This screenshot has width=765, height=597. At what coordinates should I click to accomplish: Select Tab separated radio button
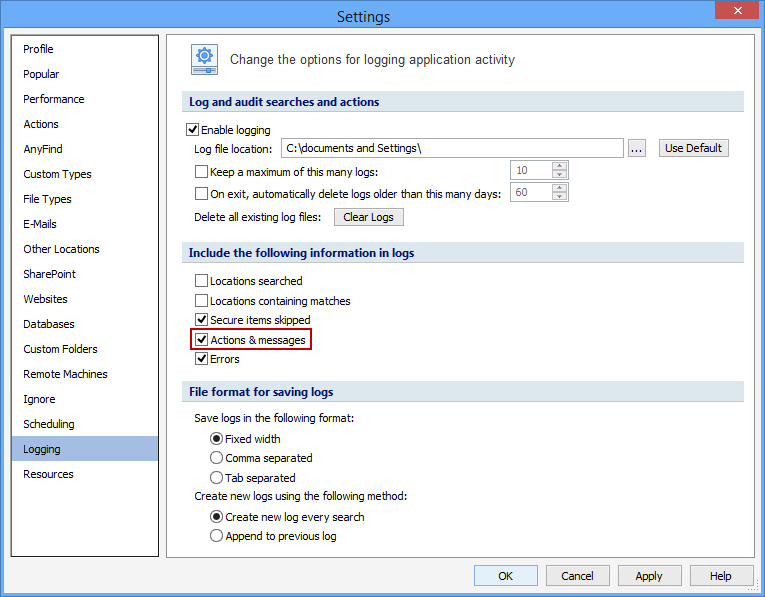click(x=216, y=478)
